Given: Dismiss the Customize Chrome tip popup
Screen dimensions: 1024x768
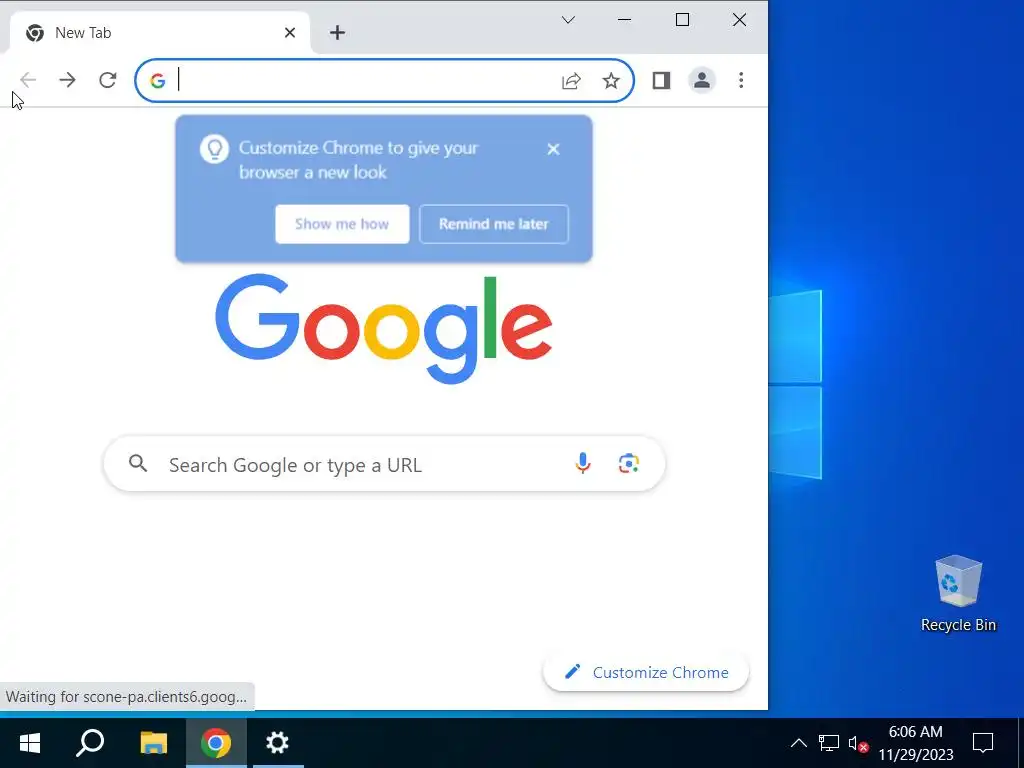Looking at the screenshot, I should [553, 150].
